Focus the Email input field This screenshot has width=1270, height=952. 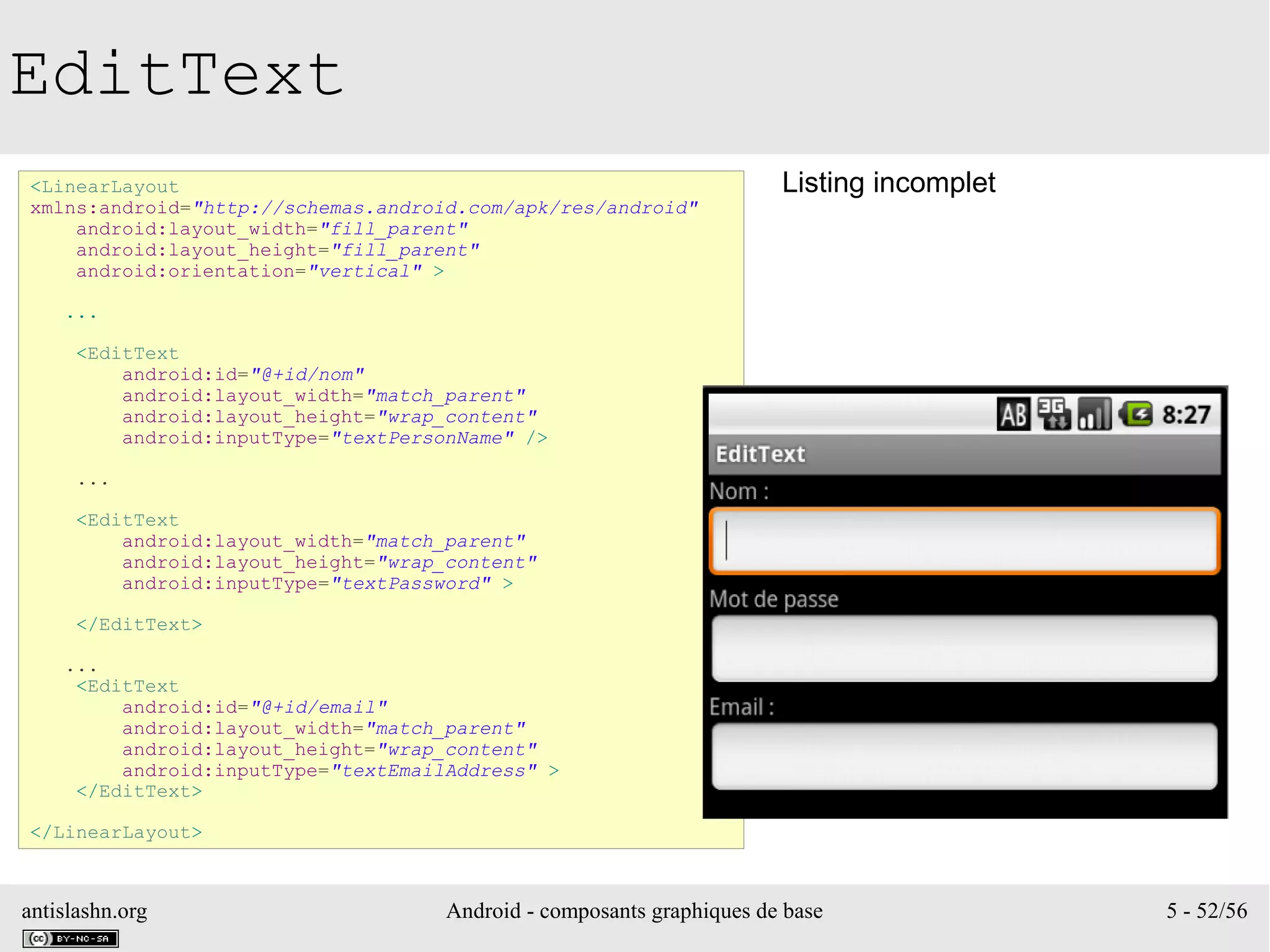pyautogui.click(x=964, y=756)
